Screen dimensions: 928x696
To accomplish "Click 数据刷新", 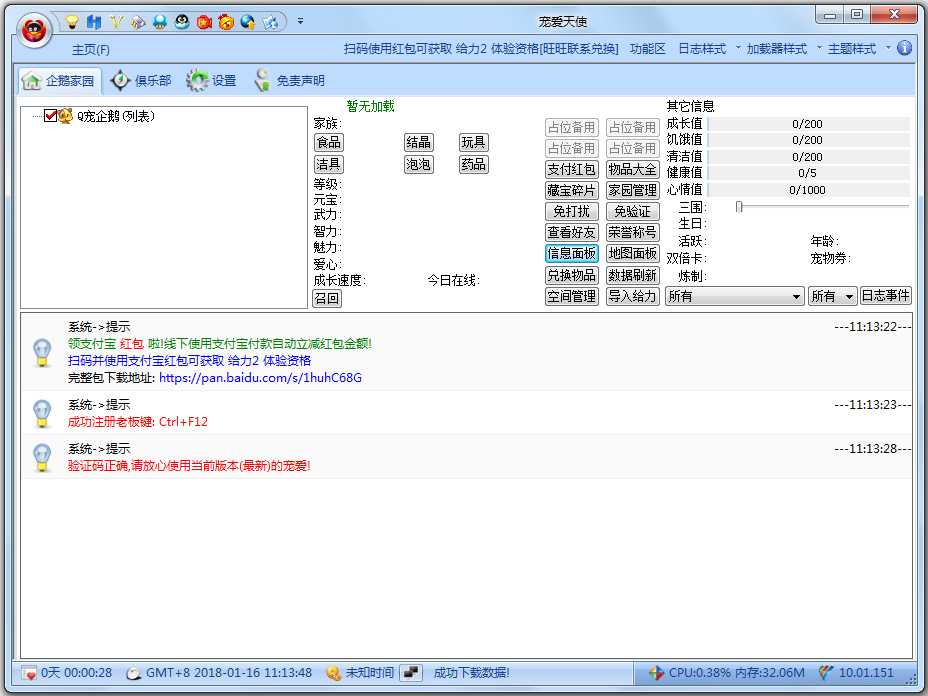I will point(633,275).
